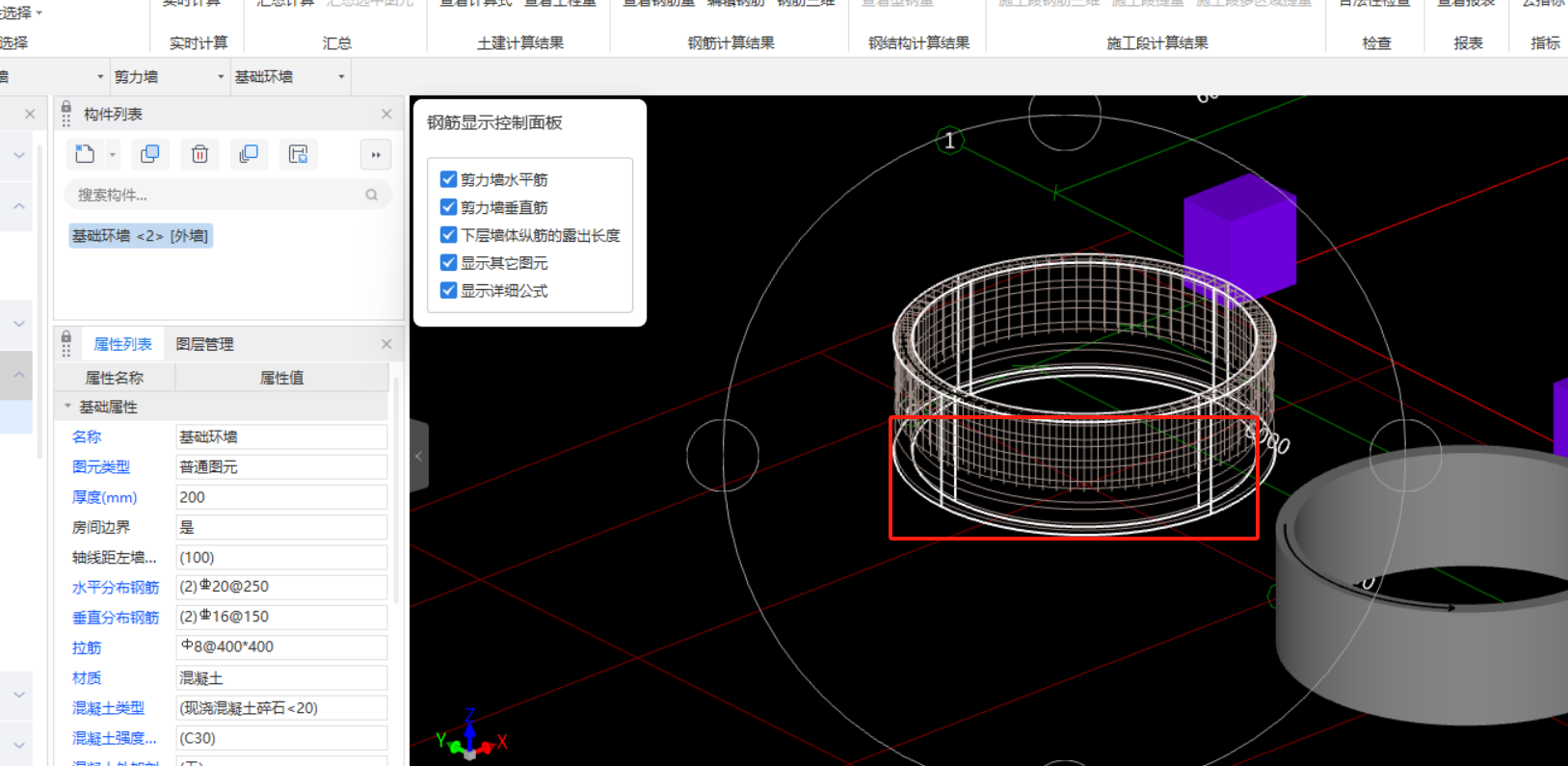Click the 钢筋显示控制面板 title
The height and width of the screenshot is (766, 1568).
pos(494,122)
